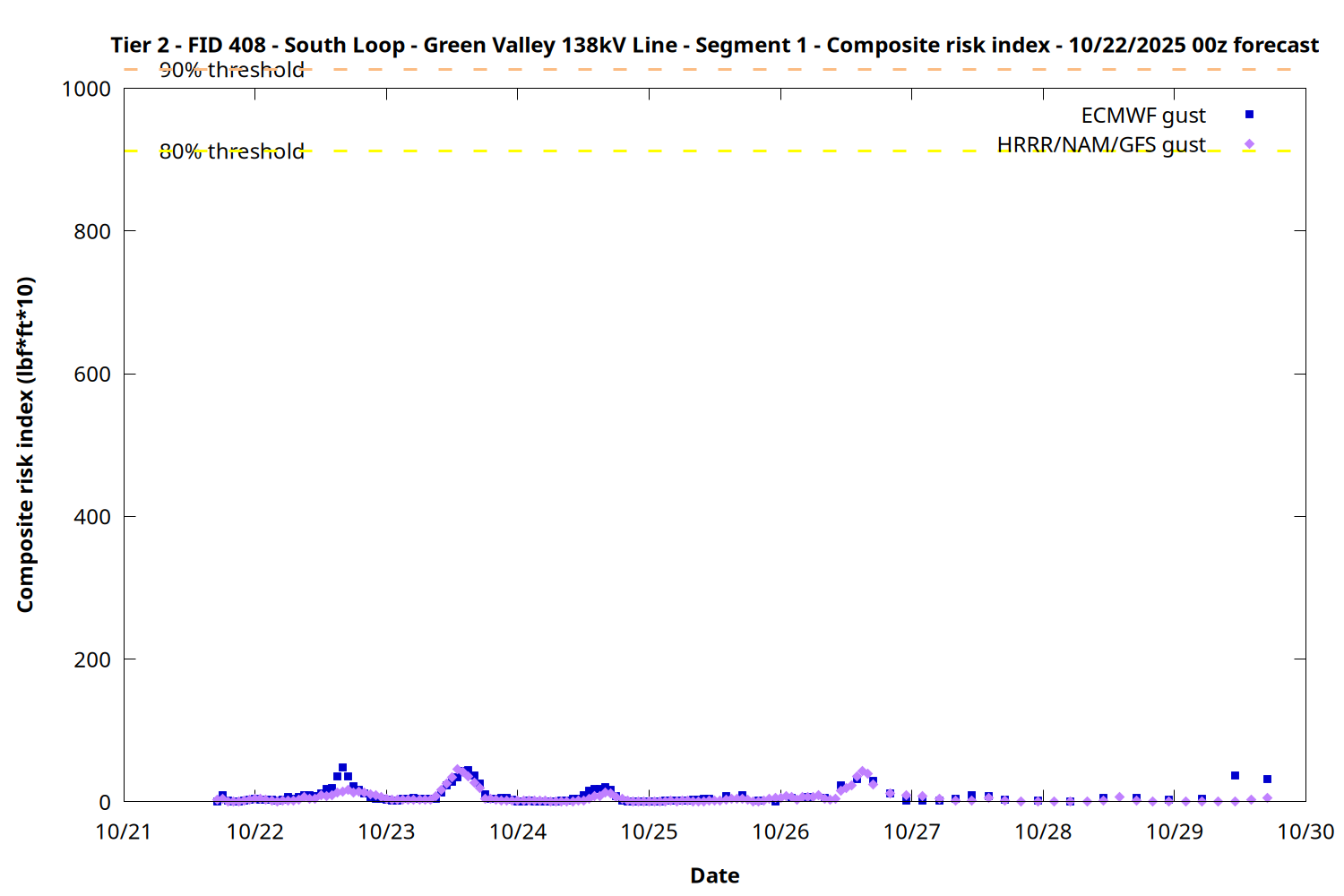
Task: Select the highest blue ECMWF point after 10/22
Action: coord(342,768)
